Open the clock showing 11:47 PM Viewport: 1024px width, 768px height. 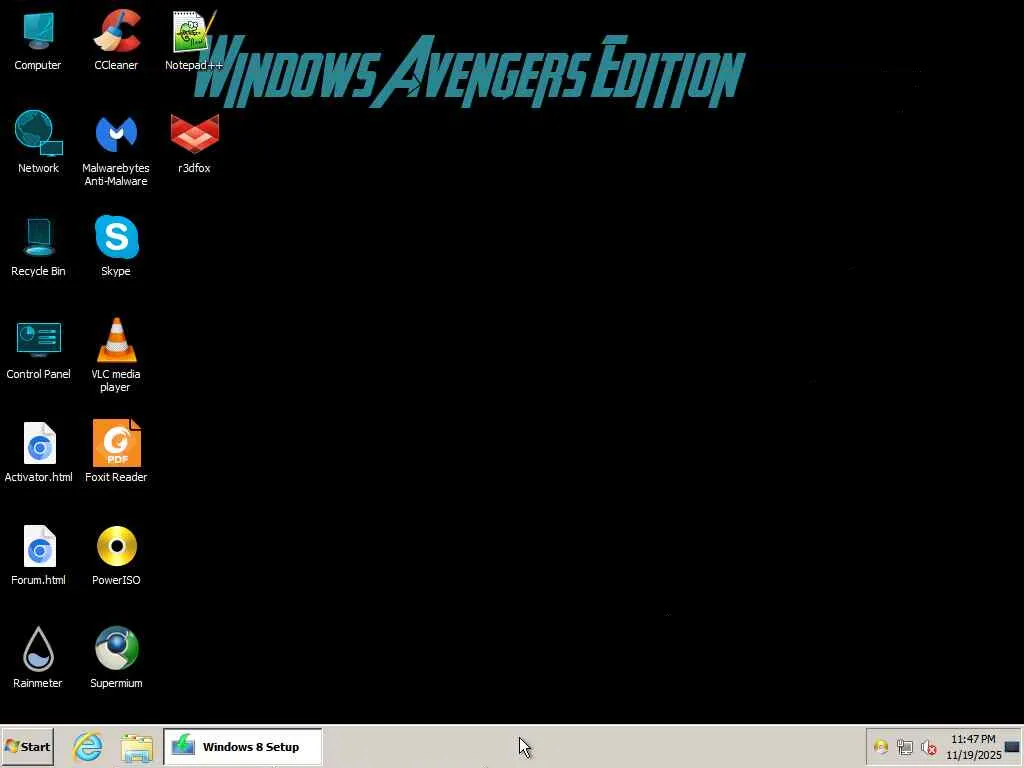click(973, 747)
